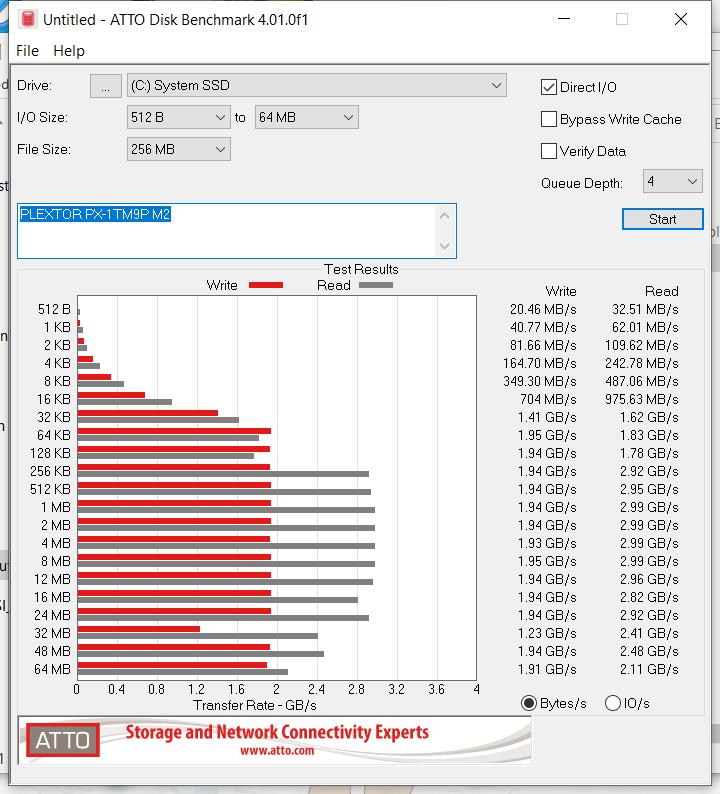
Task: Click the 4 KB read value 242.78 MB/s
Action: (x=642, y=364)
